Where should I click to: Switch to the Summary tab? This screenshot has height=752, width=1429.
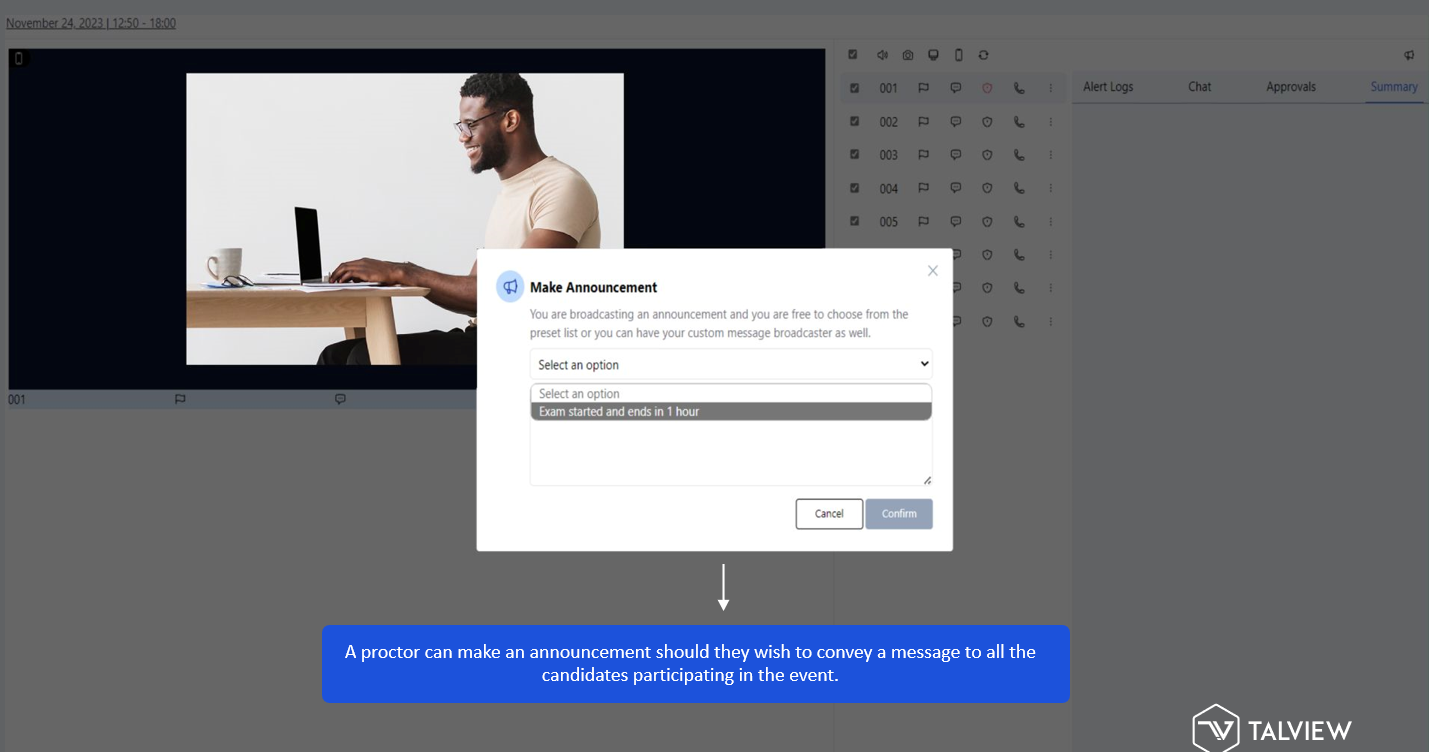pyautogui.click(x=1394, y=87)
